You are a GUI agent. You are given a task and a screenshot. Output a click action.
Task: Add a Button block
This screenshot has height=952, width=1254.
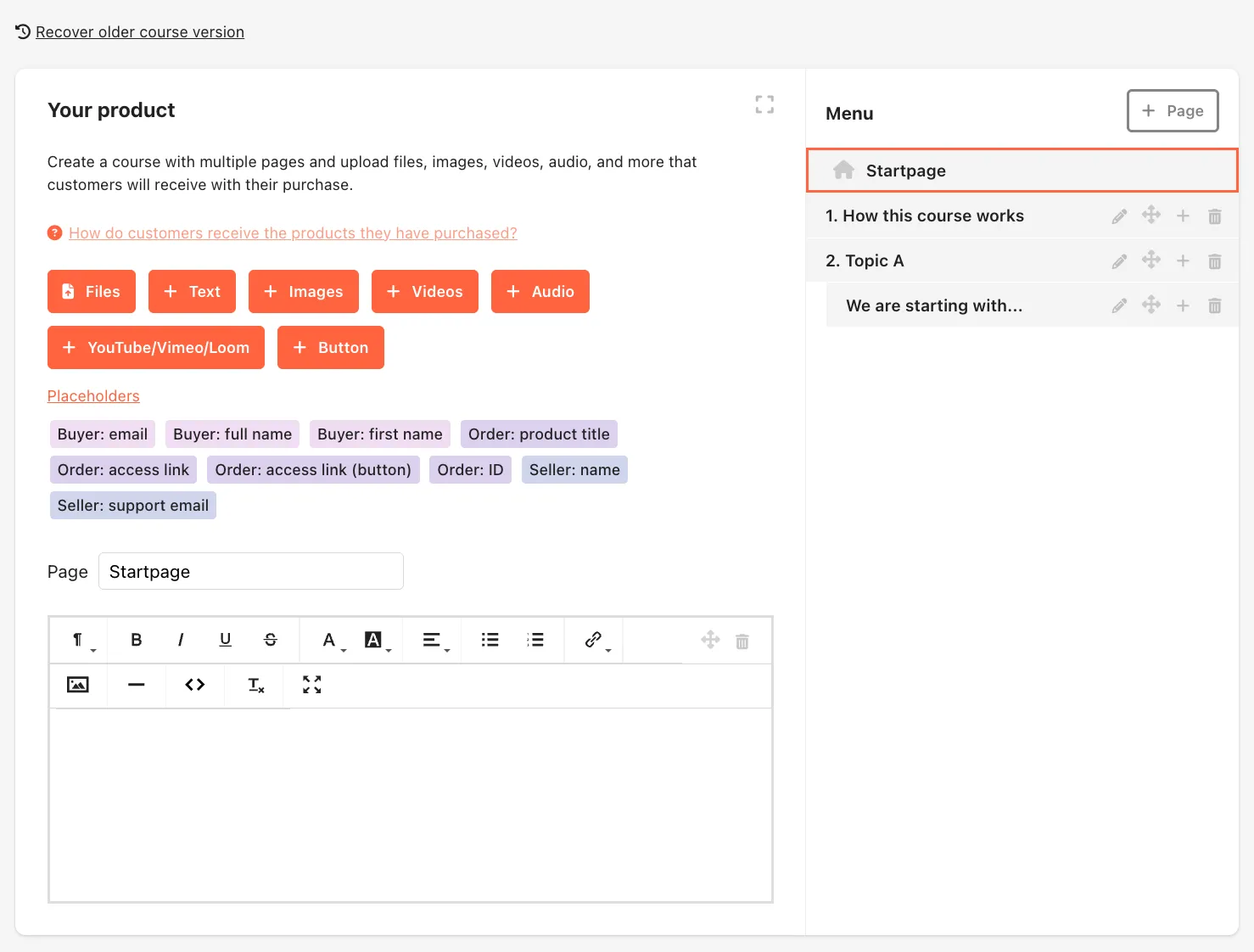coord(331,347)
